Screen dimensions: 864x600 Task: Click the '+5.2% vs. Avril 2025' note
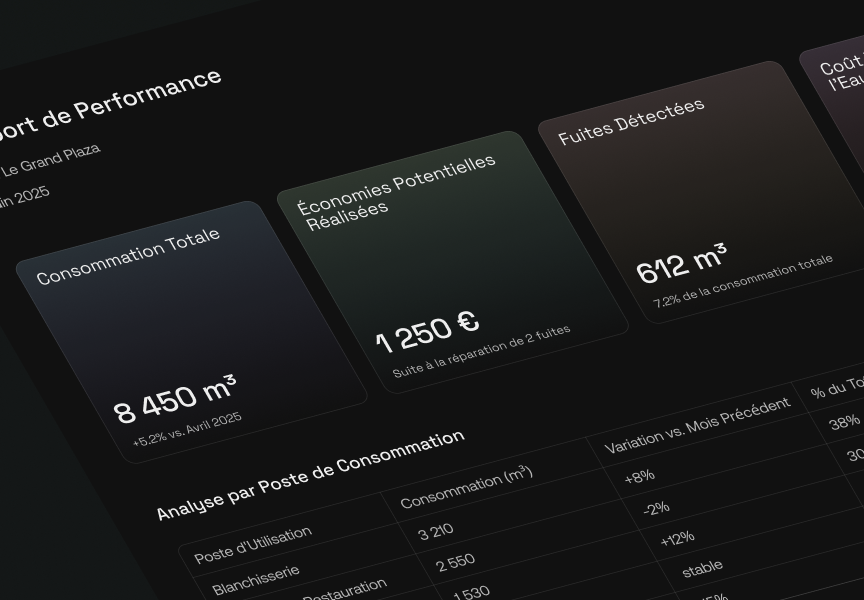click(187, 429)
